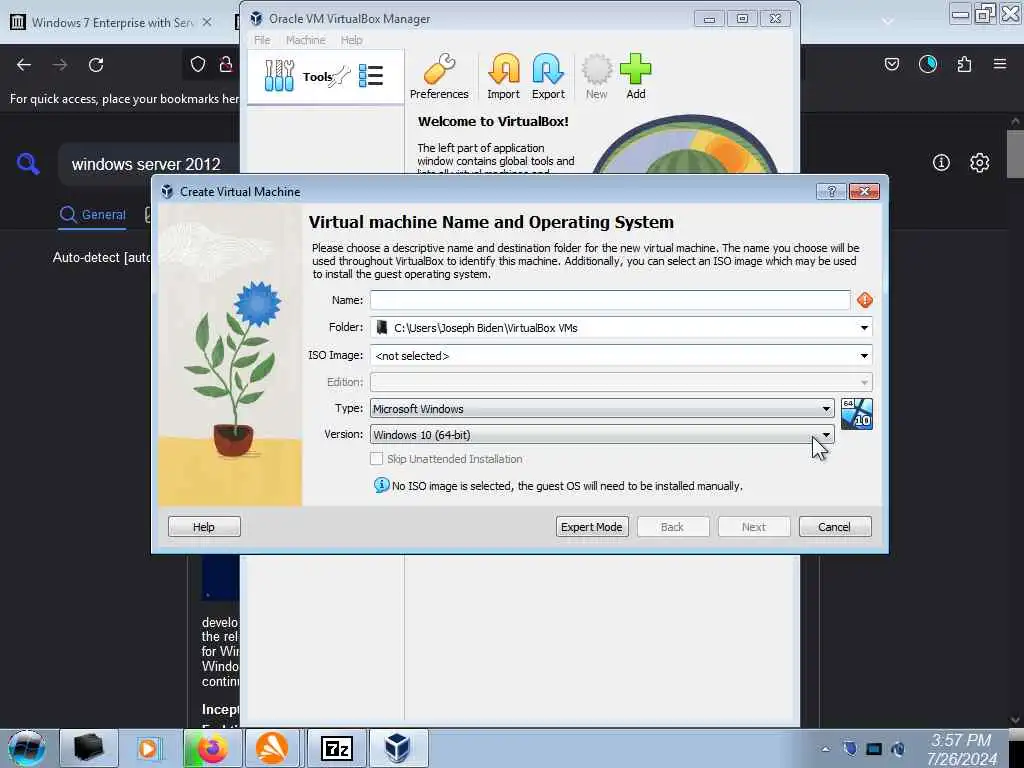
Task: Click the Windows 10 64-bit OS icon
Action: [x=856, y=414]
